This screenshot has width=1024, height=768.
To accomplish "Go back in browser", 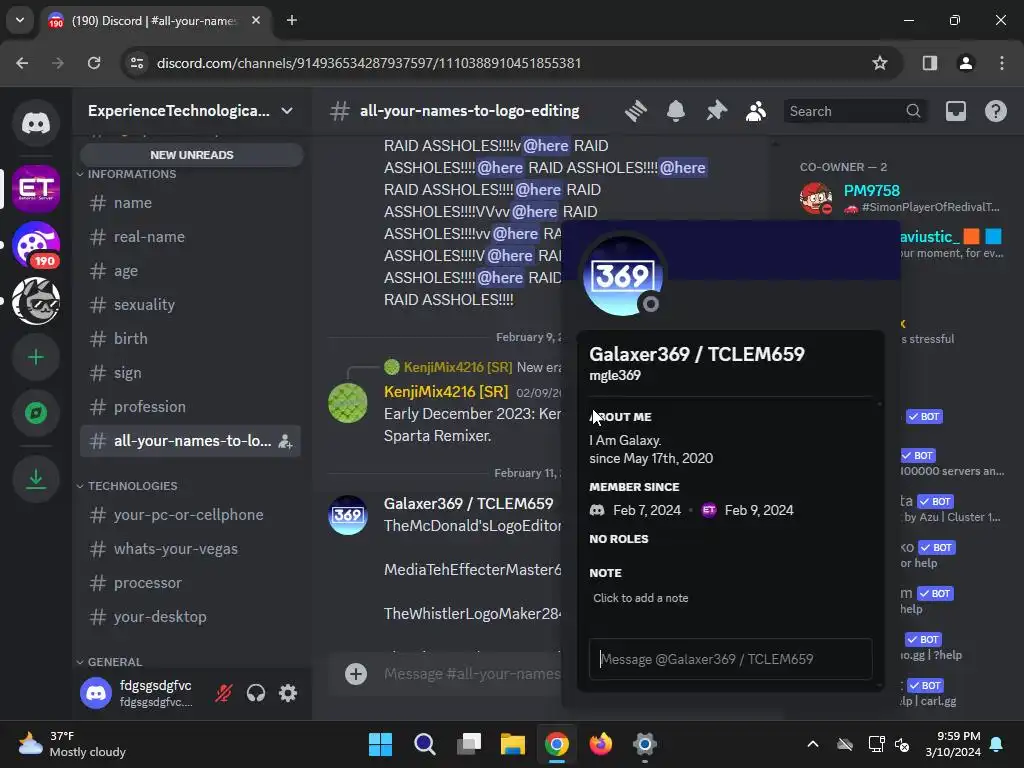I will pos(22,63).
